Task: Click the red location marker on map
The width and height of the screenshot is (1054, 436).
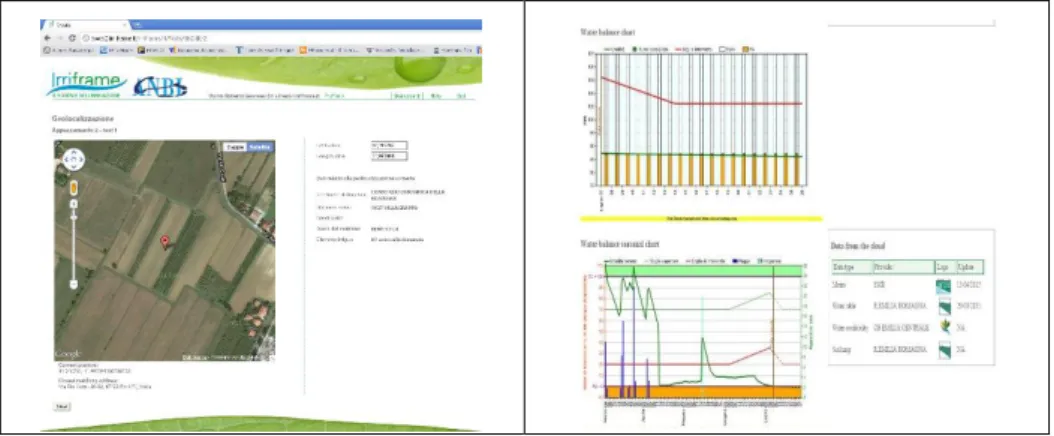Action: point(165,242)
